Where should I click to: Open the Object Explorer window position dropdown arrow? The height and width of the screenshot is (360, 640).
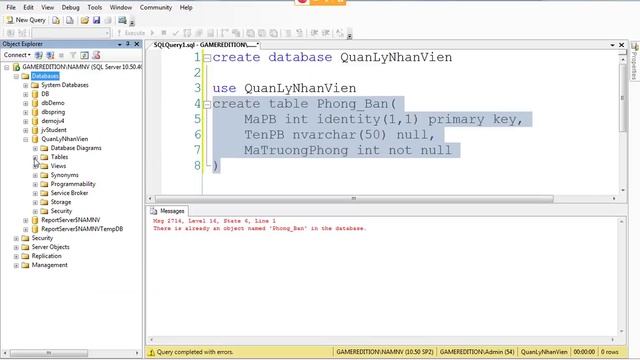(120, 44)
